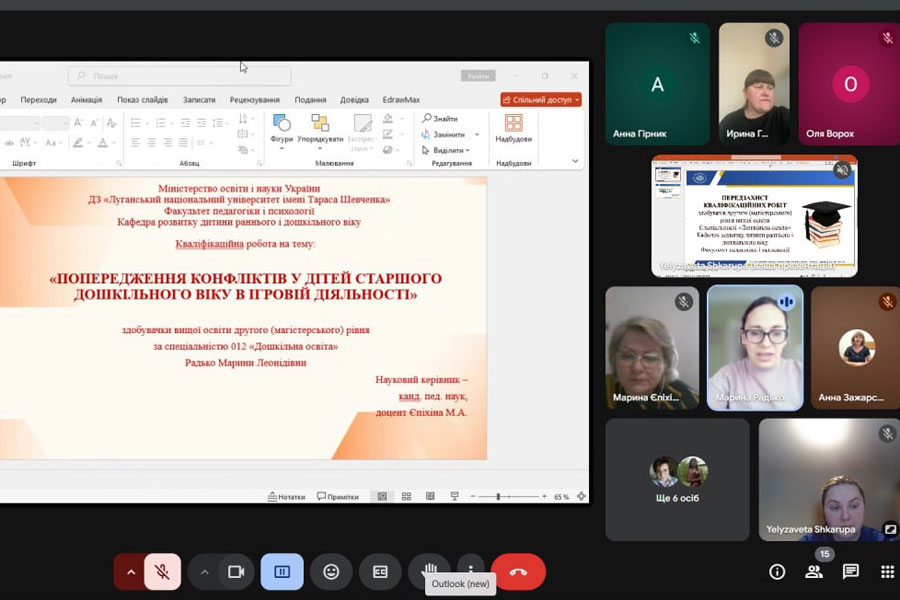Viewport: 900px width, 600px height.
Task: Click the Спільний доступ share button
Action: 541,99
